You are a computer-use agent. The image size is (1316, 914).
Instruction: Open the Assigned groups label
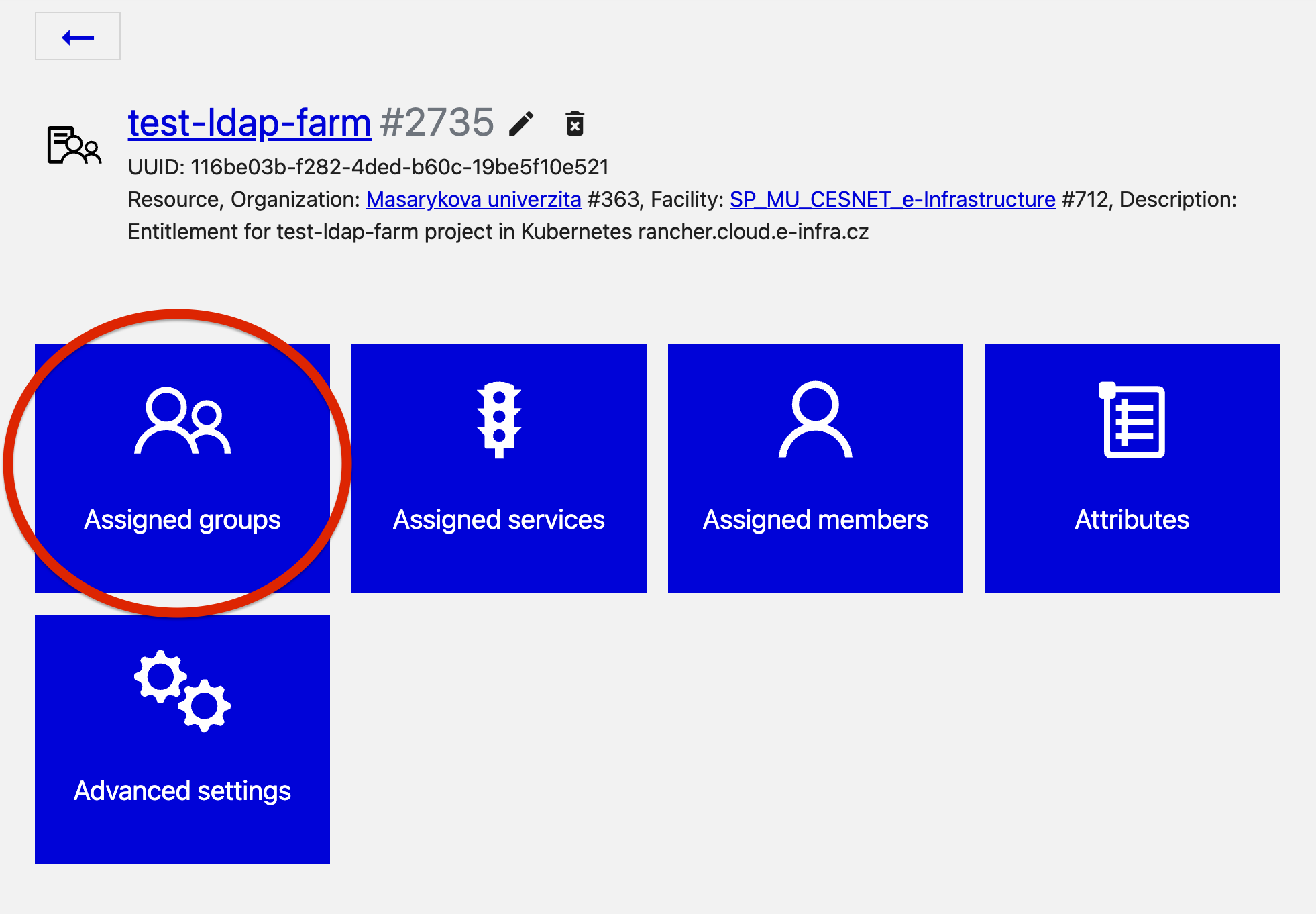coord(182,520)
